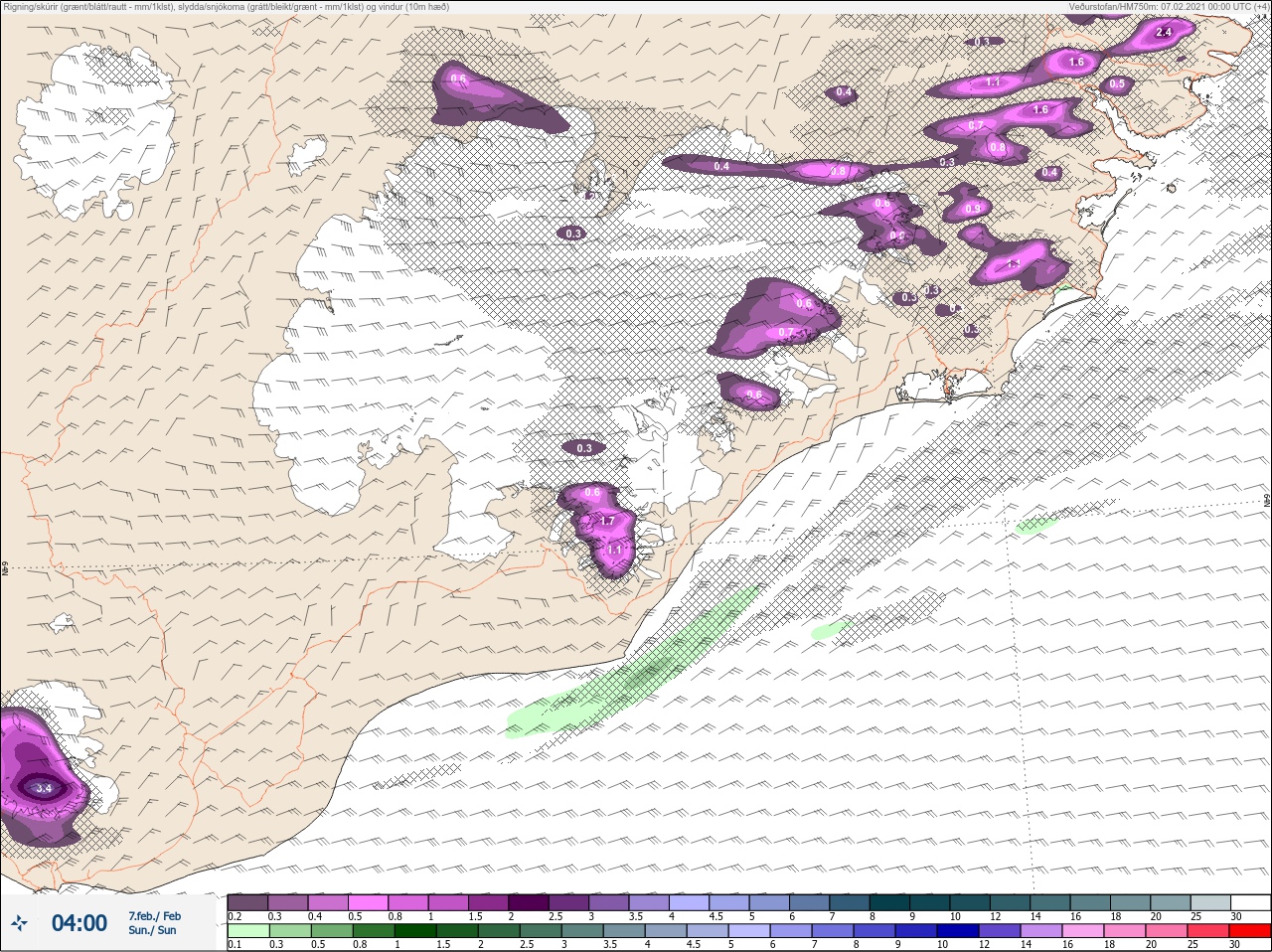Pick the darkest green 1 rain legend swatch
1272x952 pixels.
[x=415, y=931]
